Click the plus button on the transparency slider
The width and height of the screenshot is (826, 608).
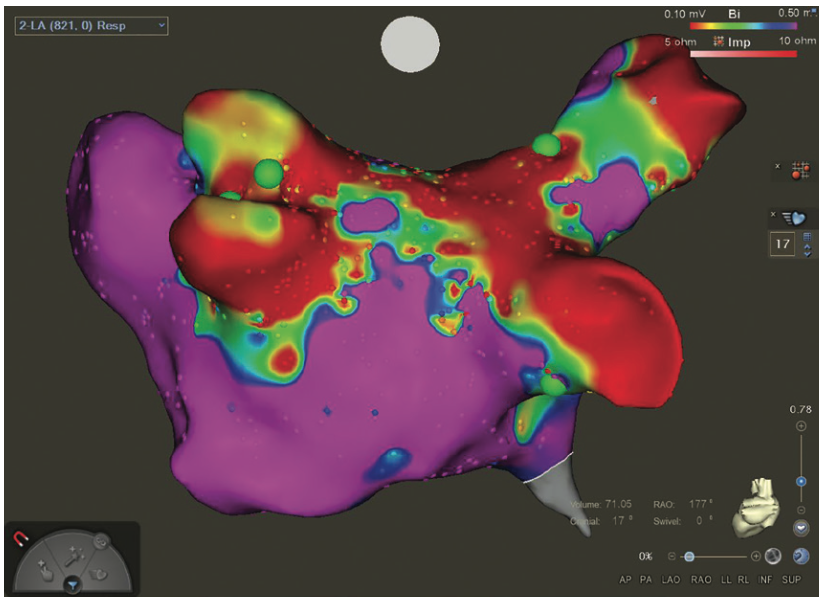pyautogui.click(x=757, y=557)
